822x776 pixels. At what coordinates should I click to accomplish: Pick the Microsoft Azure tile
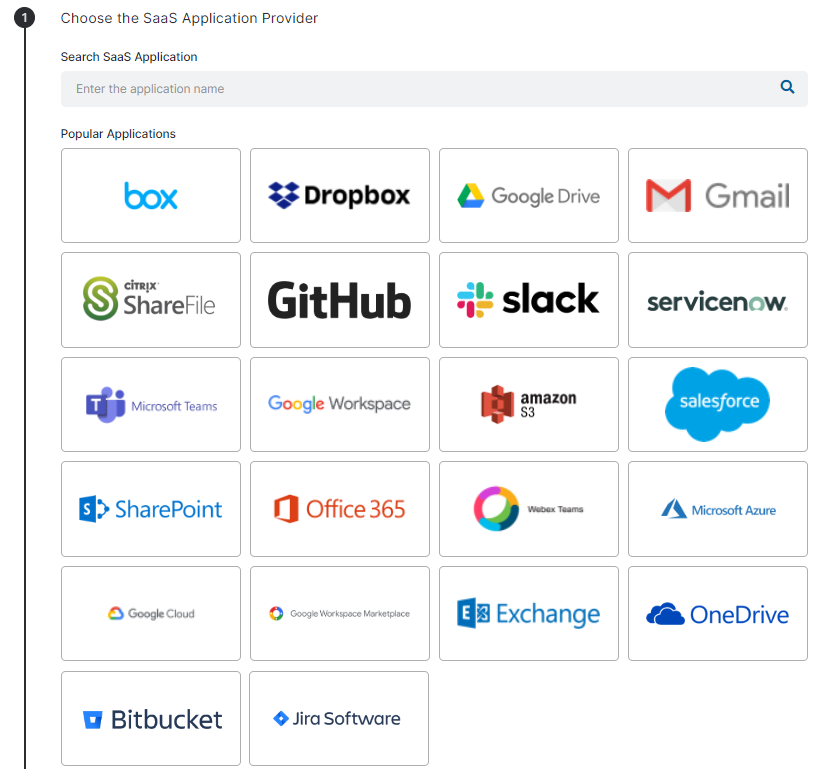(717, 508)
